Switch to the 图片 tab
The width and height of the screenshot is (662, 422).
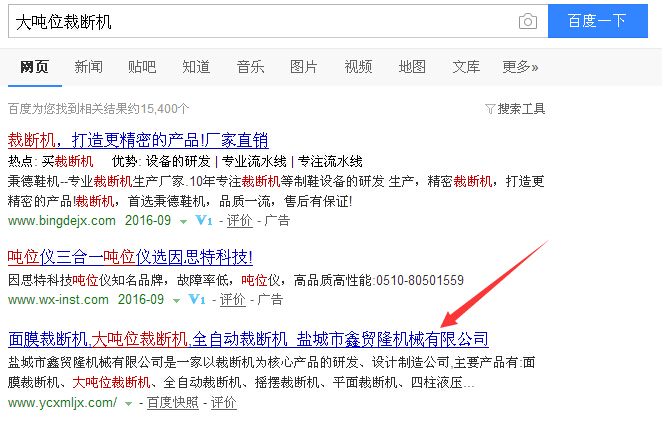click(304, 67)
